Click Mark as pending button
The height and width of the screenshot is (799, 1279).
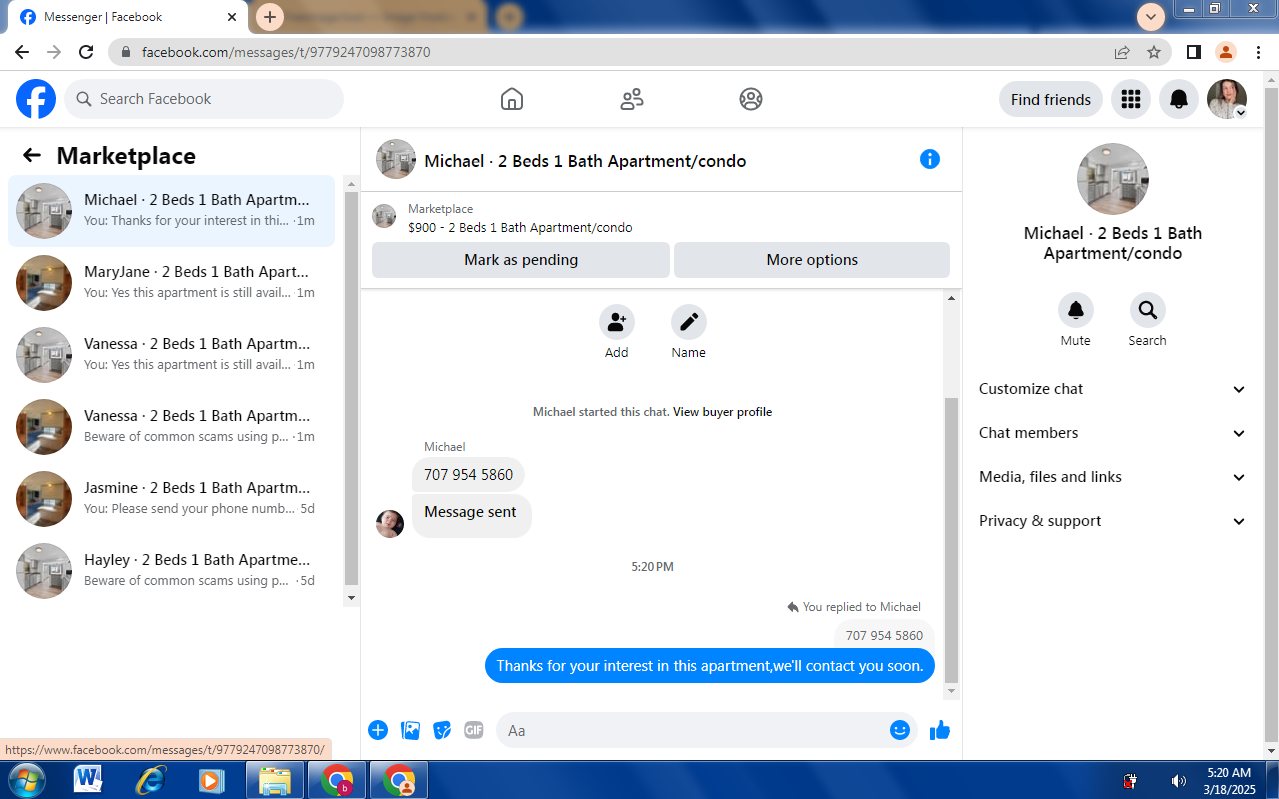[521, 260]
